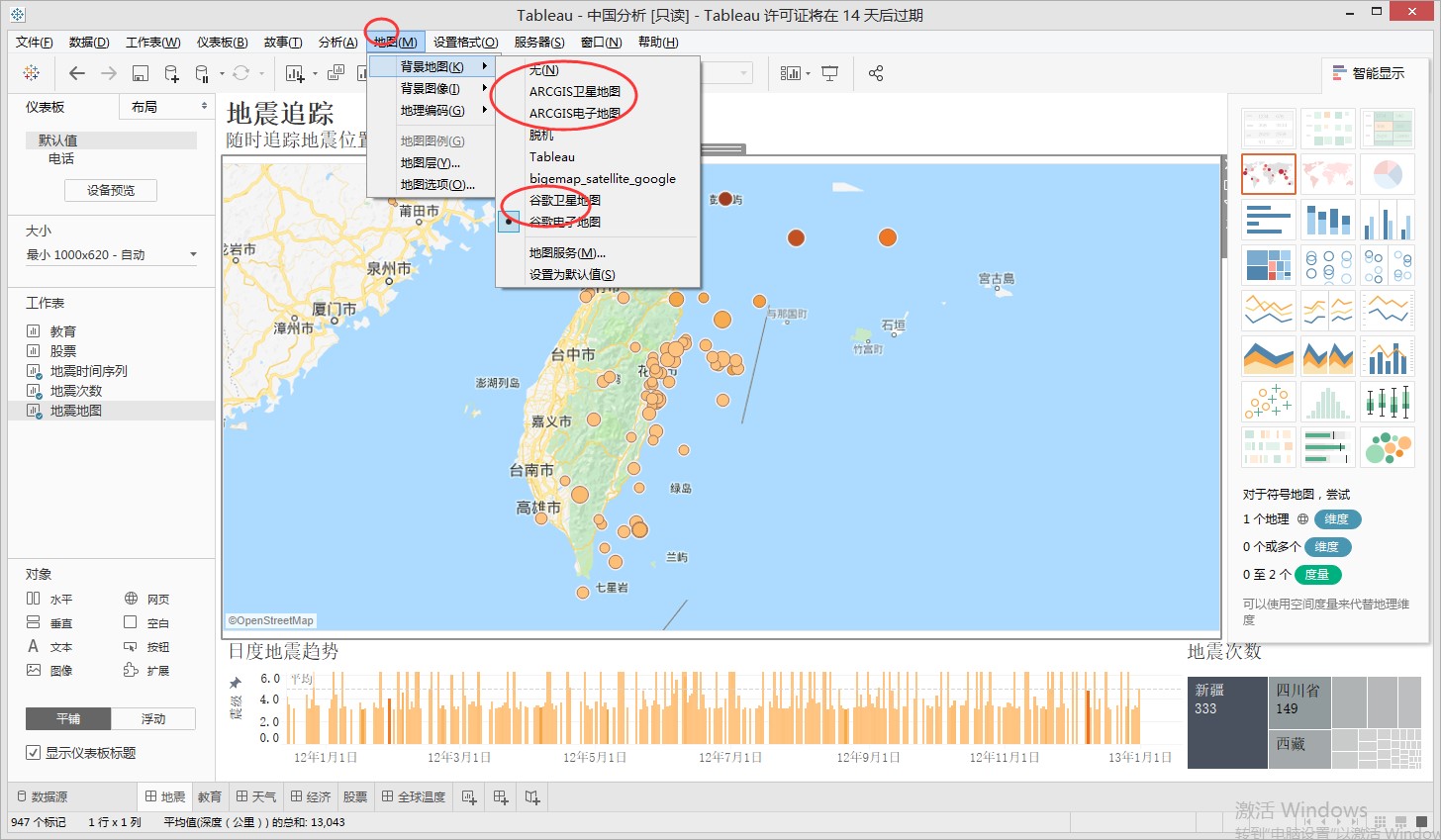
Task: Redo with the forward arrow icon
Action: (109, 73)
